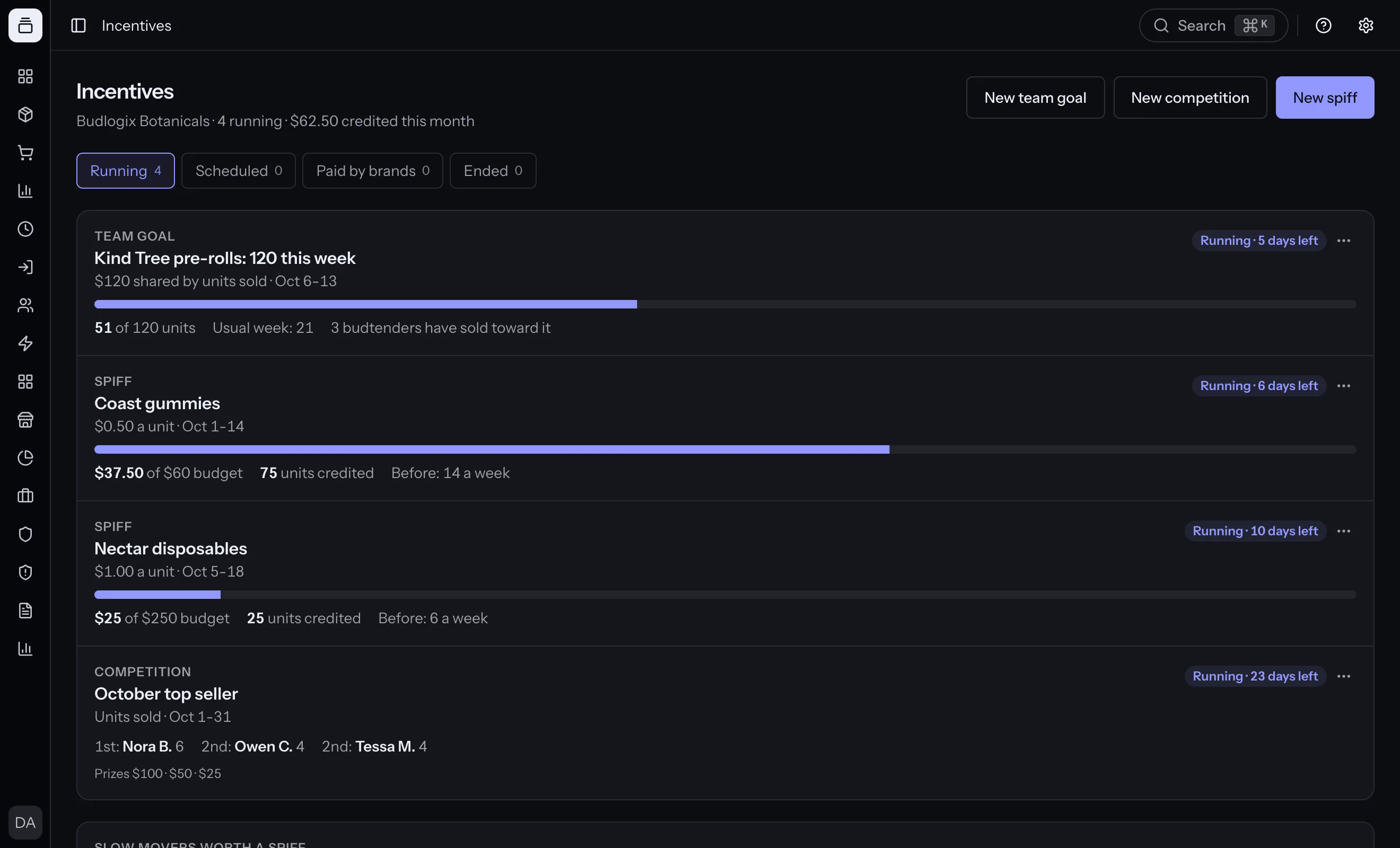This screenshot has height=848, width=1400.
Task: Toggle the sidebar panel collapse icon
Action: [x=78, y=25]
